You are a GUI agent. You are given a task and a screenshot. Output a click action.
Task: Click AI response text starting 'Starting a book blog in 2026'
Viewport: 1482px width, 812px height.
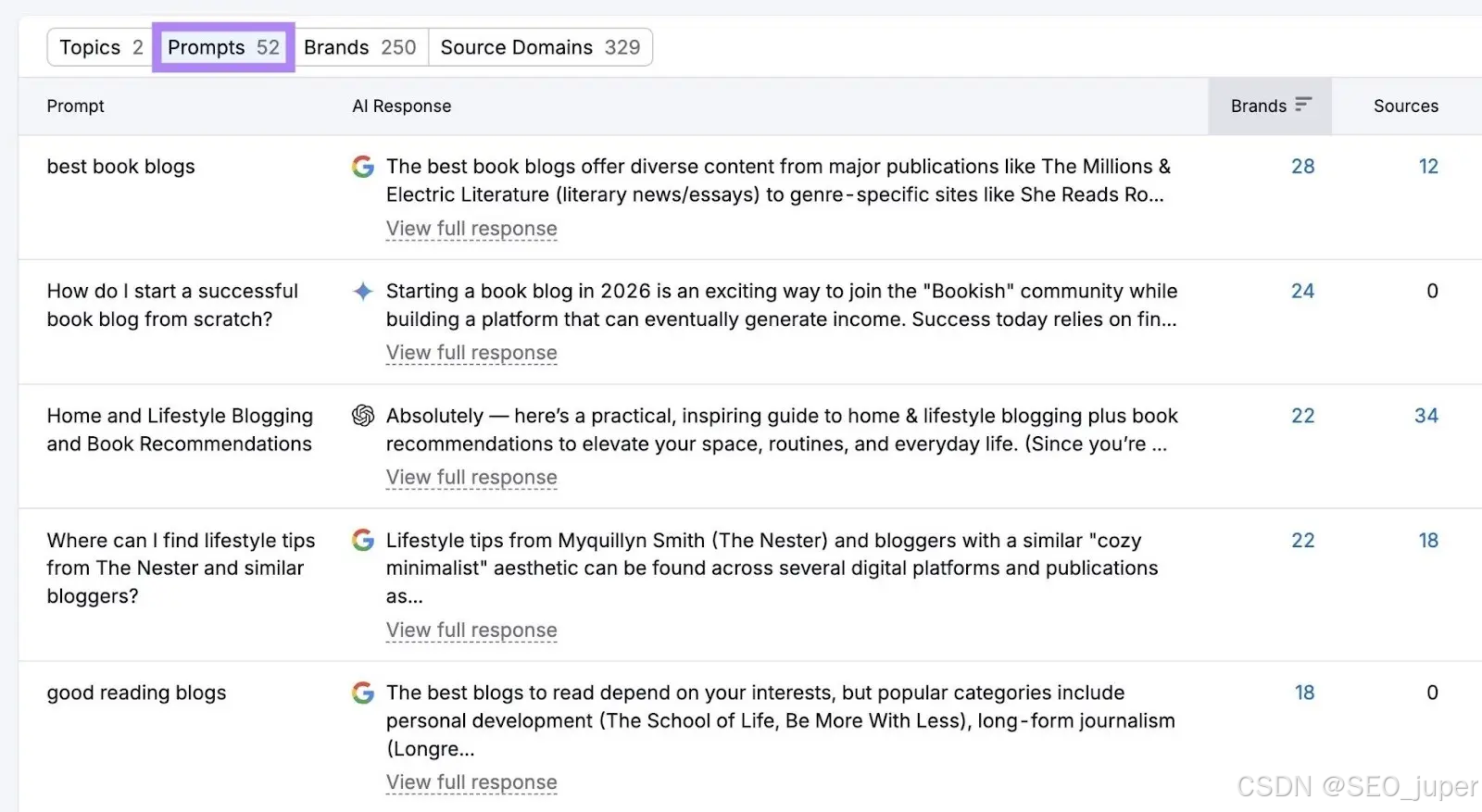[782, 306]
